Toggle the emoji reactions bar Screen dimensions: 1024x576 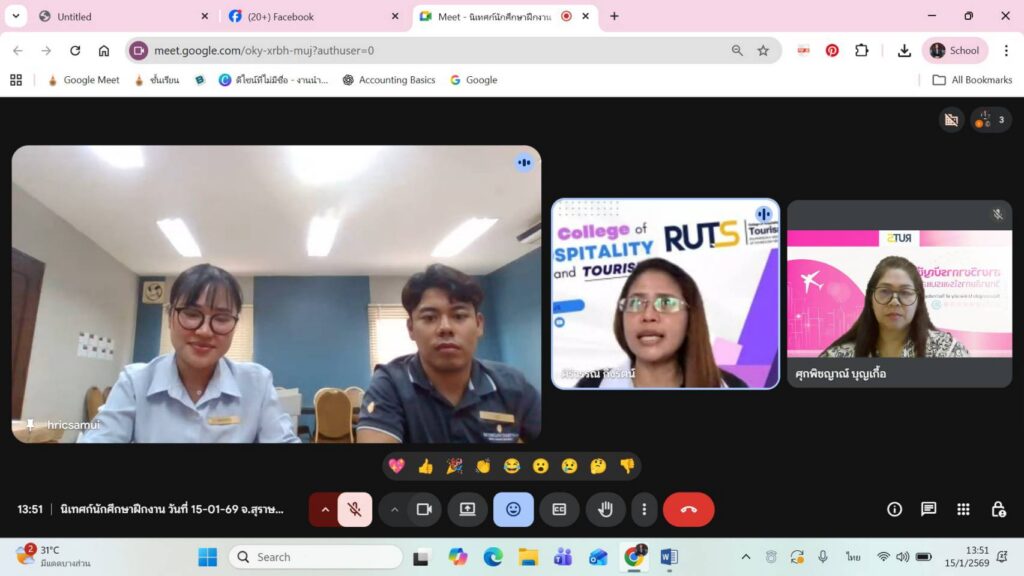513,509
